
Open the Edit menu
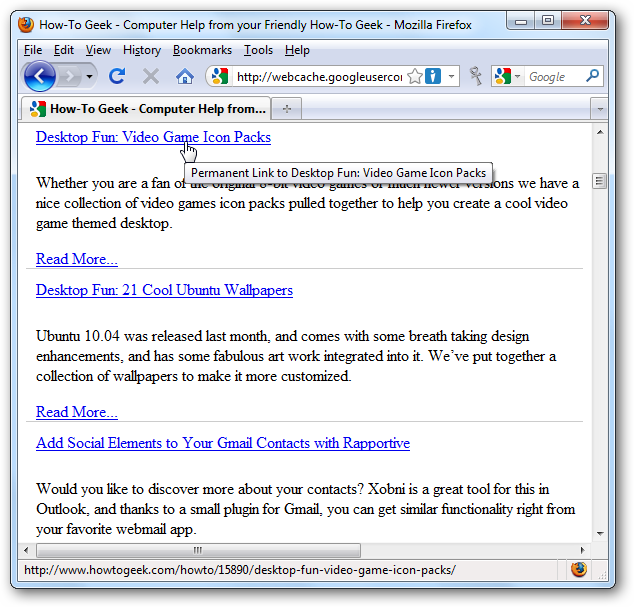pos(63,50)
